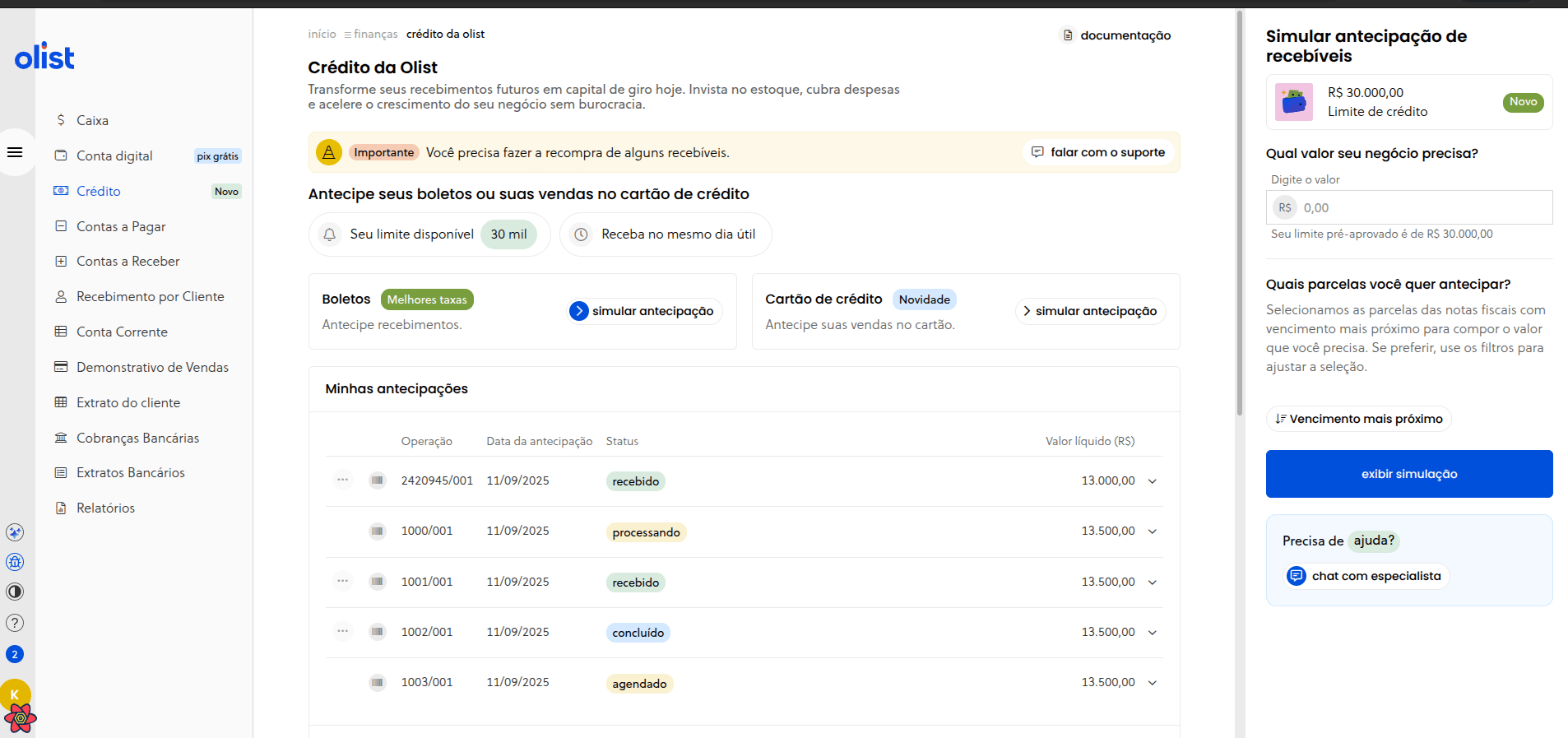Screen dimensions: 1568x738
Task: Click the barcode icon for operation 1001/001
Action: click(x=378, y=582)
